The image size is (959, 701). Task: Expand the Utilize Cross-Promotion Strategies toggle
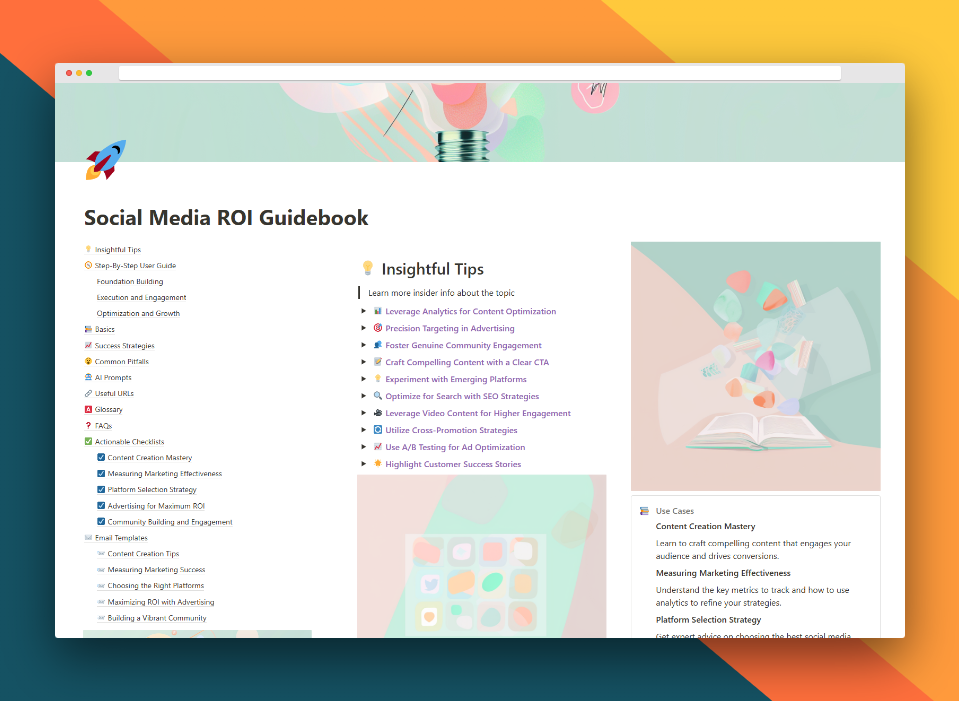click(x=364, y=430)
